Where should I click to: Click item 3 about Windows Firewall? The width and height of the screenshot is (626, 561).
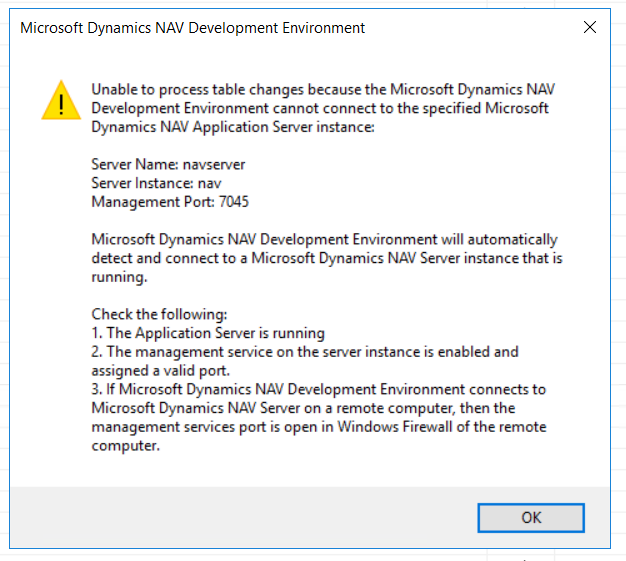coord(319,417)
